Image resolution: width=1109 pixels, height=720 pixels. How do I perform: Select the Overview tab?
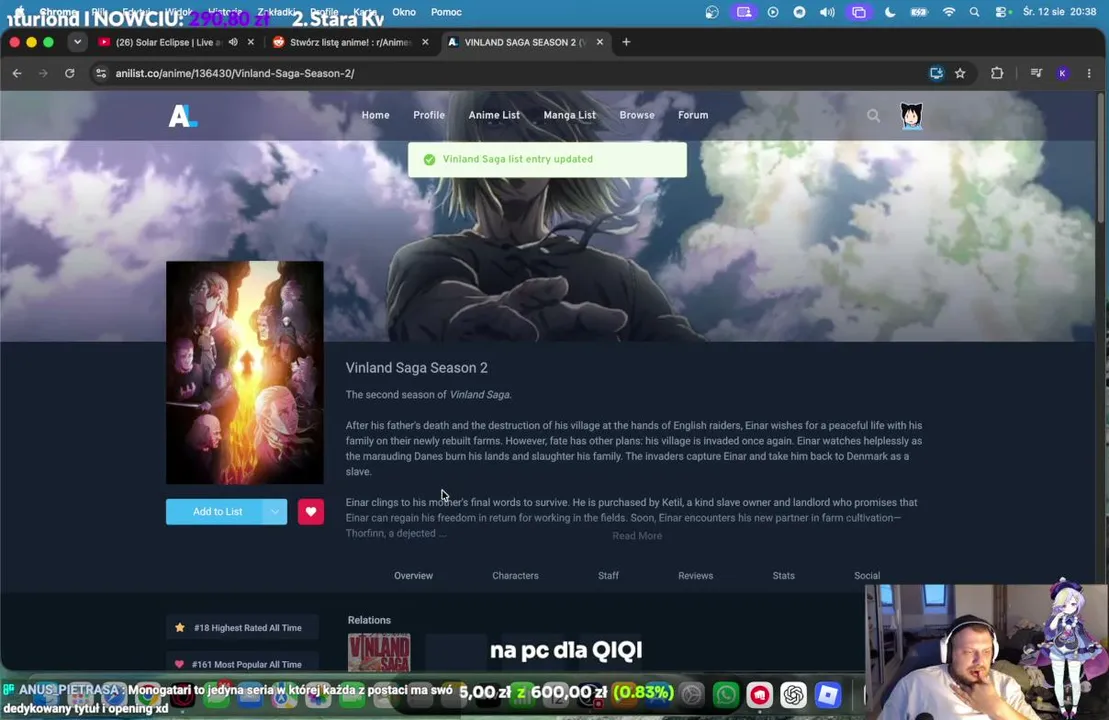tap(413, 575)
